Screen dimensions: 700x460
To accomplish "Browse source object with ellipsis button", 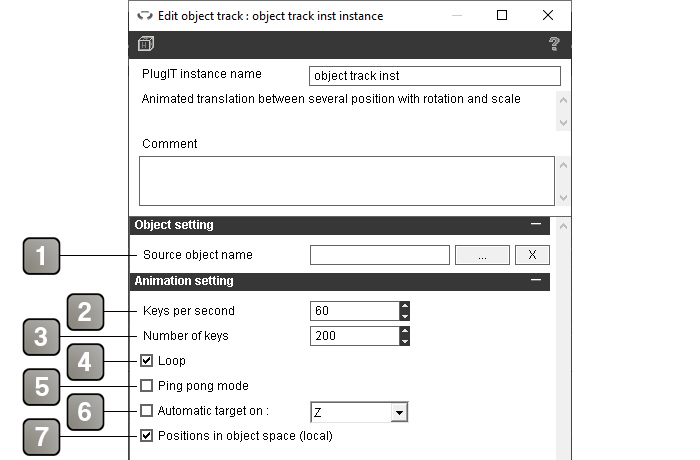I will pos(482,255).
